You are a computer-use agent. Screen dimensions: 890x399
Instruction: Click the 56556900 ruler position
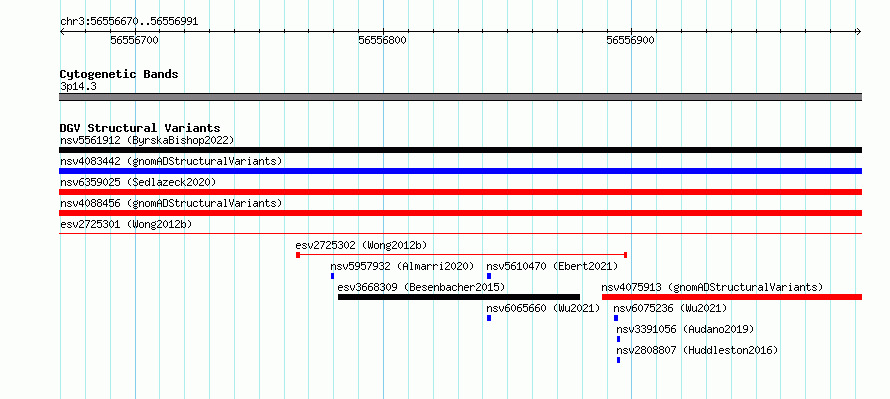pos(631,40)
